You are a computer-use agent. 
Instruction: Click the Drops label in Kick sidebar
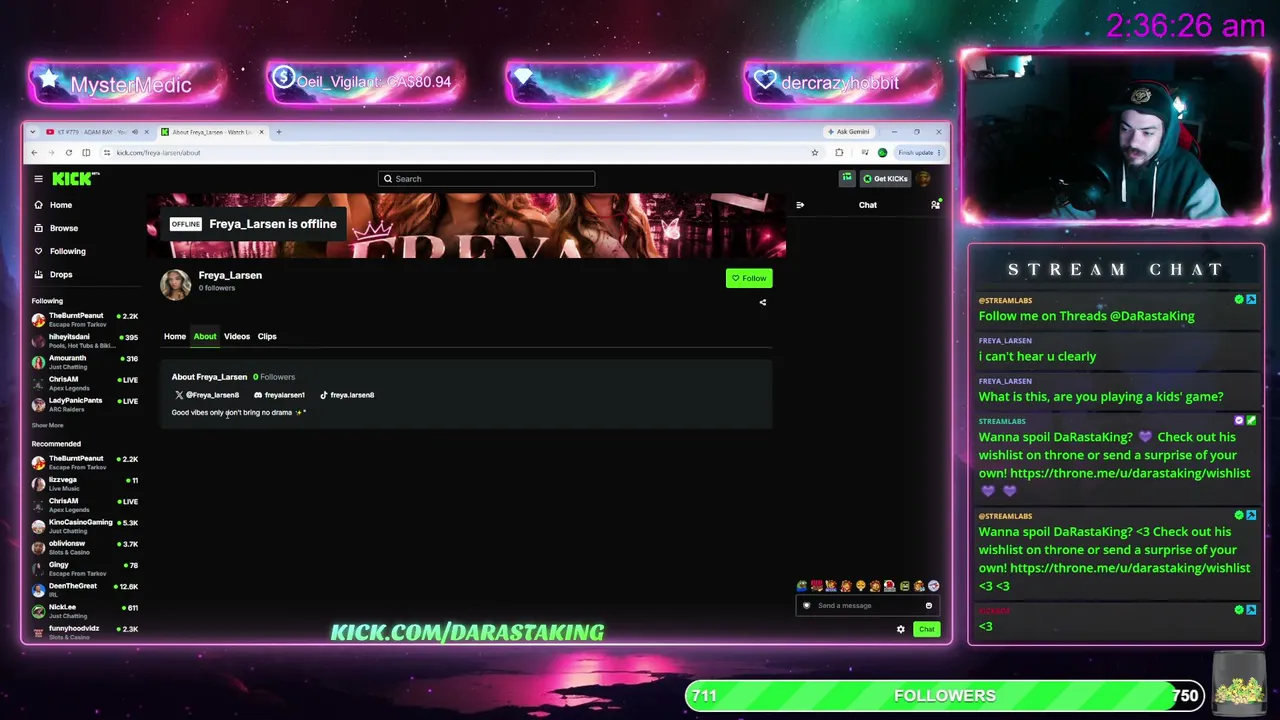pos(61,274)
